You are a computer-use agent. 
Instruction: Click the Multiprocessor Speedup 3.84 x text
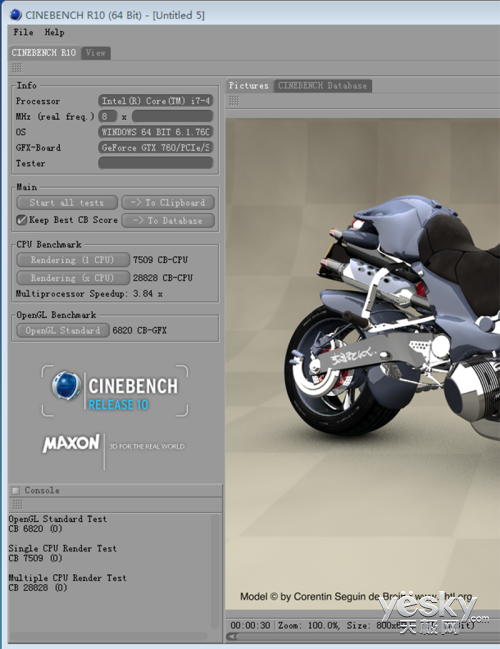click(x=89, y=293)
